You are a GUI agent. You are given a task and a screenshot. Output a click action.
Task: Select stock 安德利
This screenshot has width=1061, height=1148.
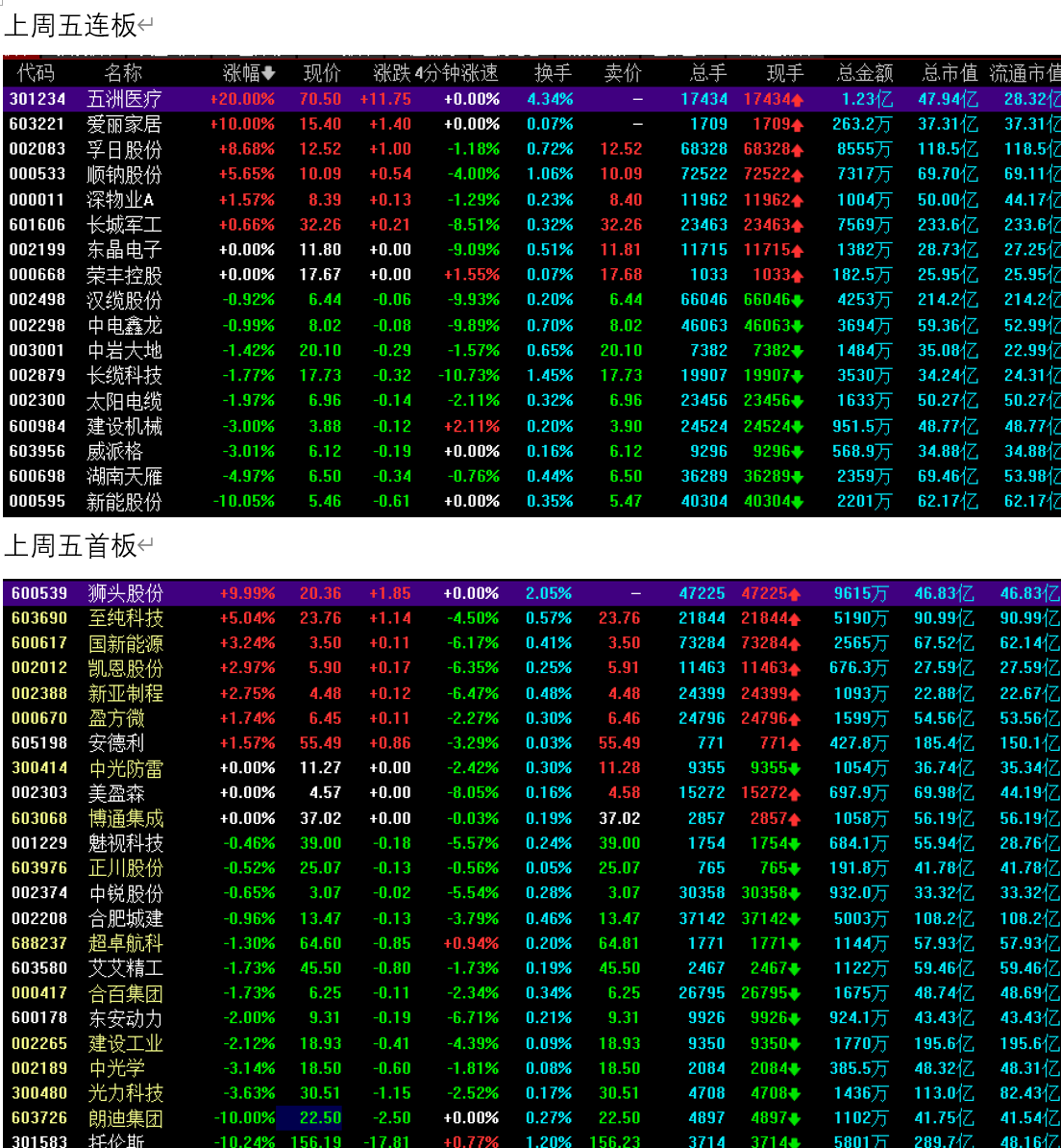(116, 743)
